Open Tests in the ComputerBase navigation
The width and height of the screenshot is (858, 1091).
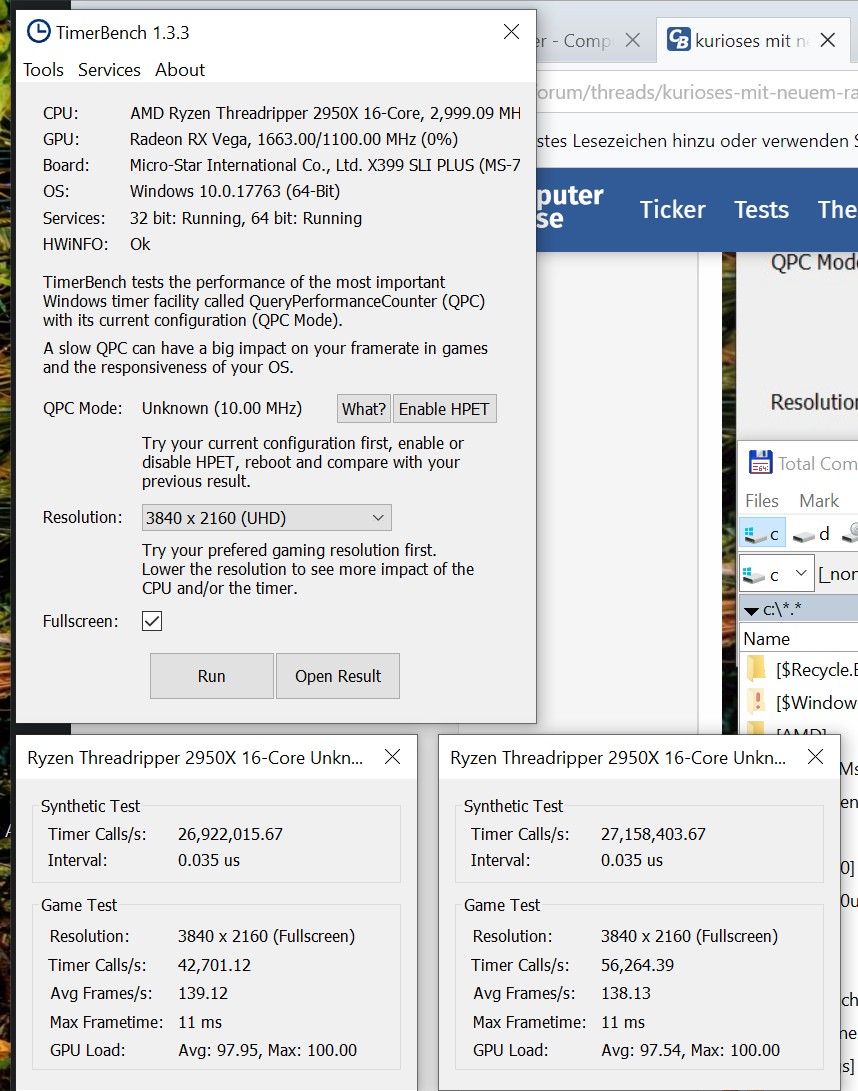coord(761,209)
